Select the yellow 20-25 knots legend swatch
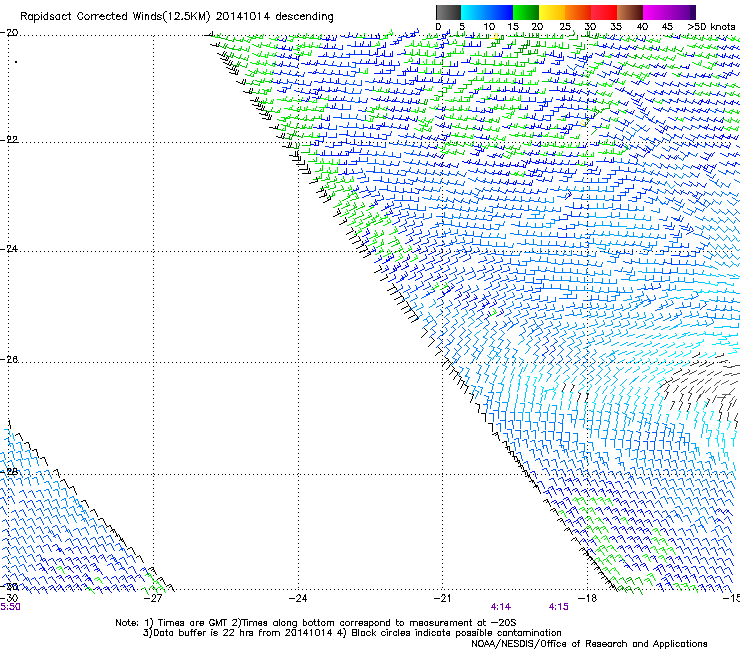 pyautogui.click(x=552, y=12)
